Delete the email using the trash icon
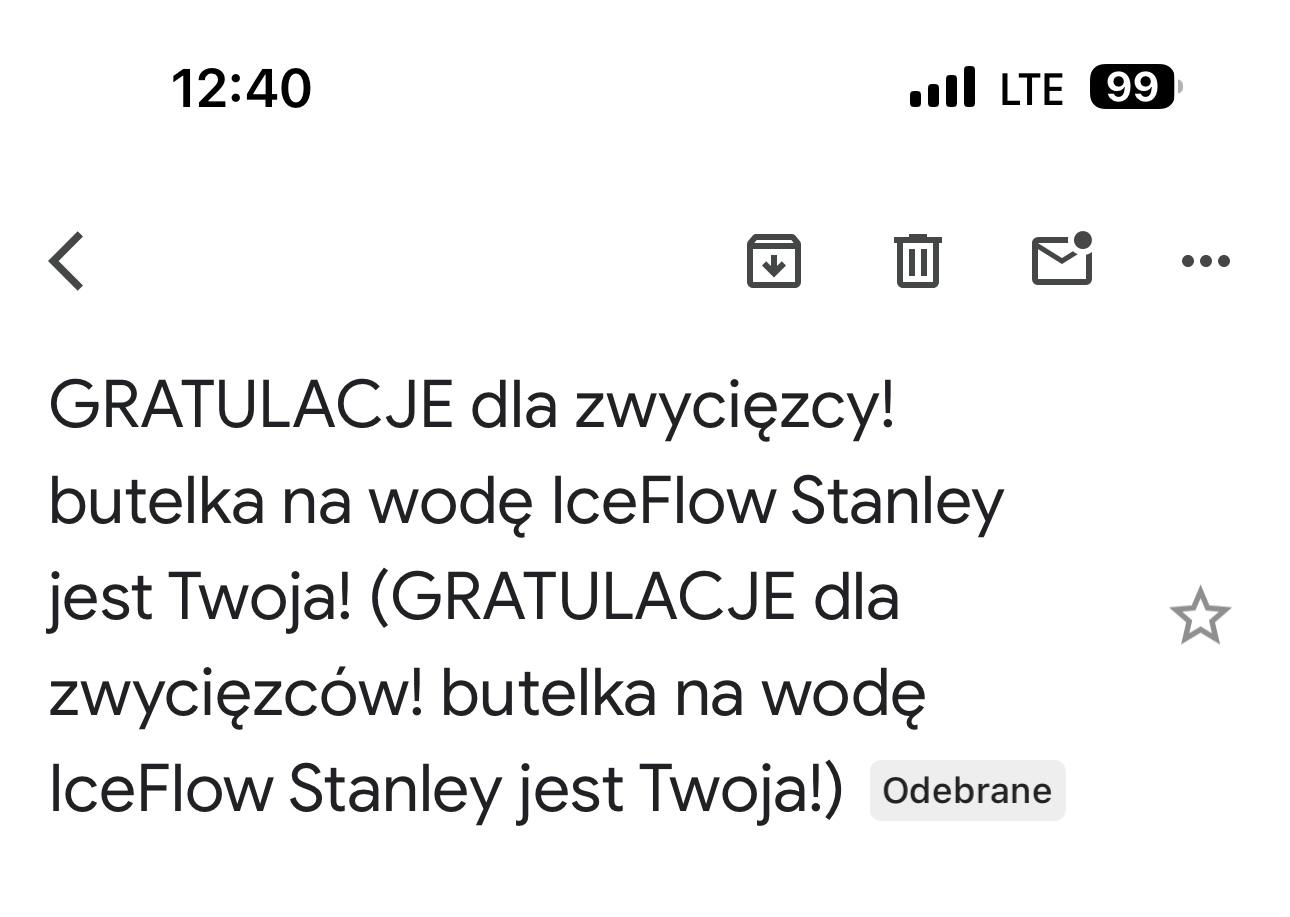Viewport: 1290px width, 917px height. [917, 261]
